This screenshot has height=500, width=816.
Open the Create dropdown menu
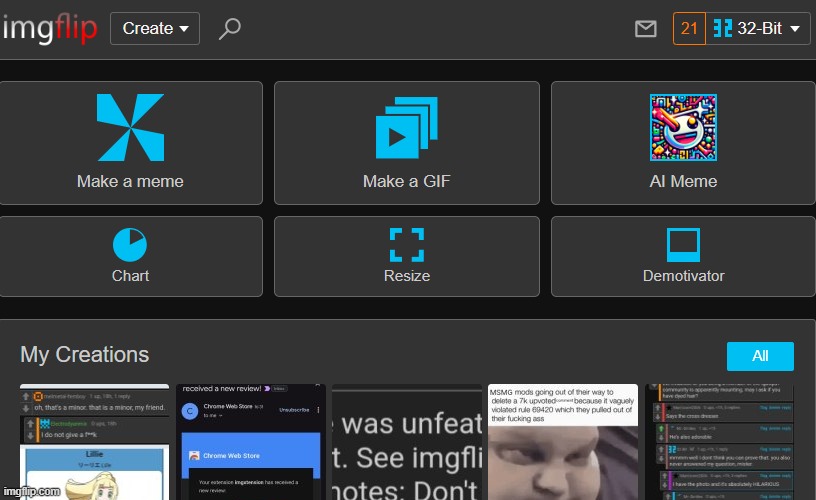[x=155, y=29]
